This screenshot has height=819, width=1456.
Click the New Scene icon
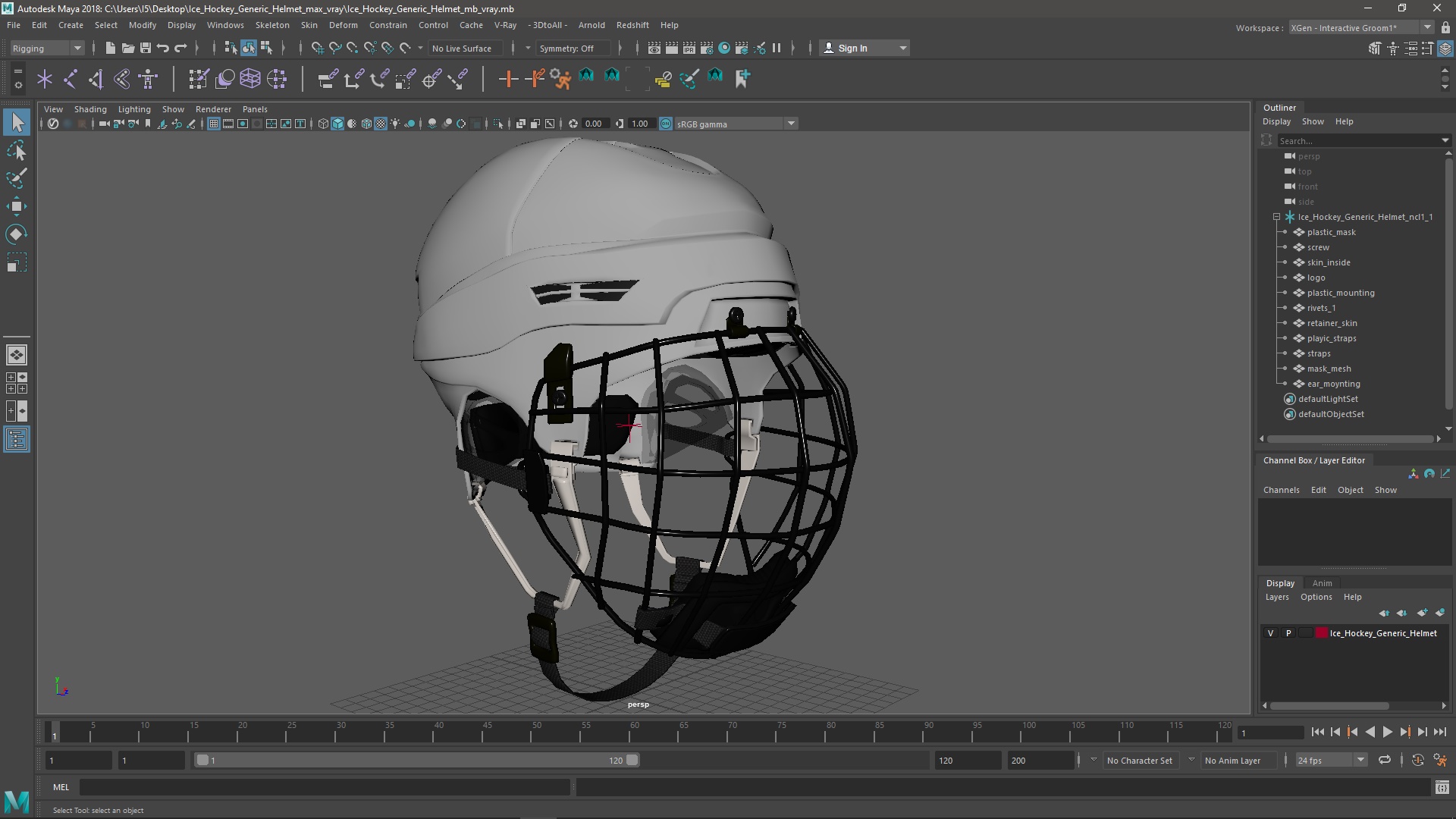coord(110,48)
